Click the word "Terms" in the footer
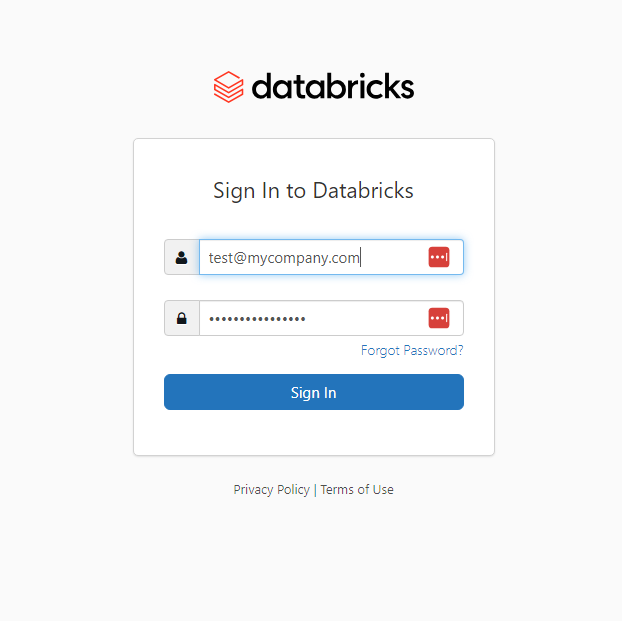Image resolution: width=622 pixels, height=621 pixels. 337,490
